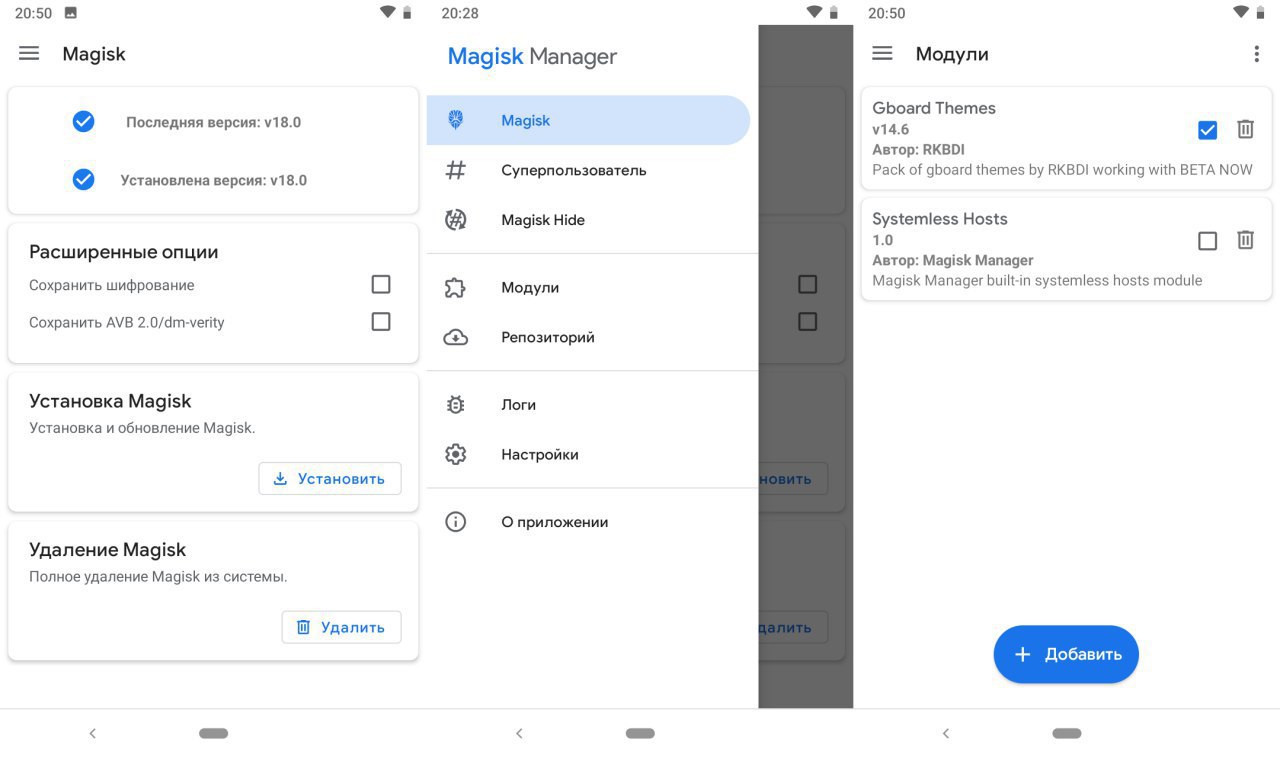Open Логи in navigation drawer
The width and height of the screenshot is (1280, 758).
click(592, 405)
